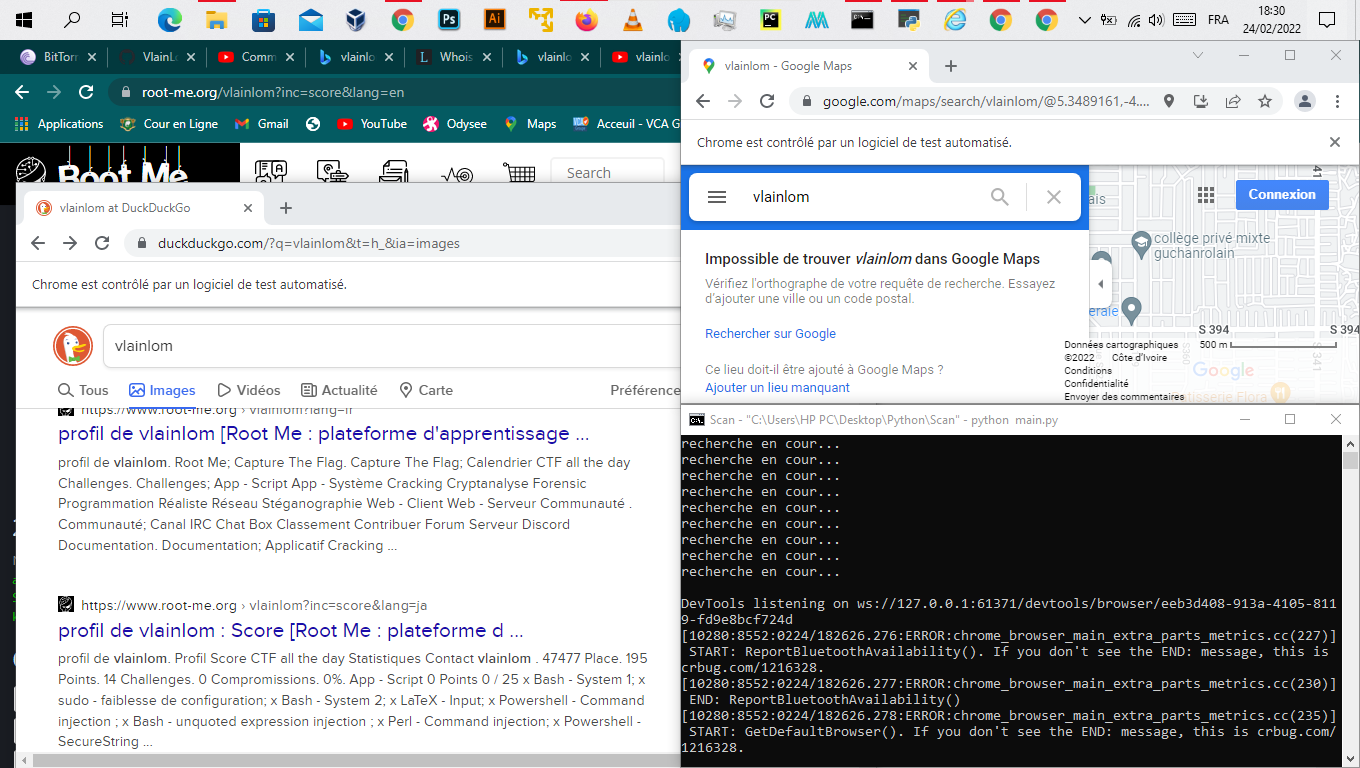
Task: Expand the hidden icons chevron in the system tray
Action: pyautogui.click(x=1083, y=17)
